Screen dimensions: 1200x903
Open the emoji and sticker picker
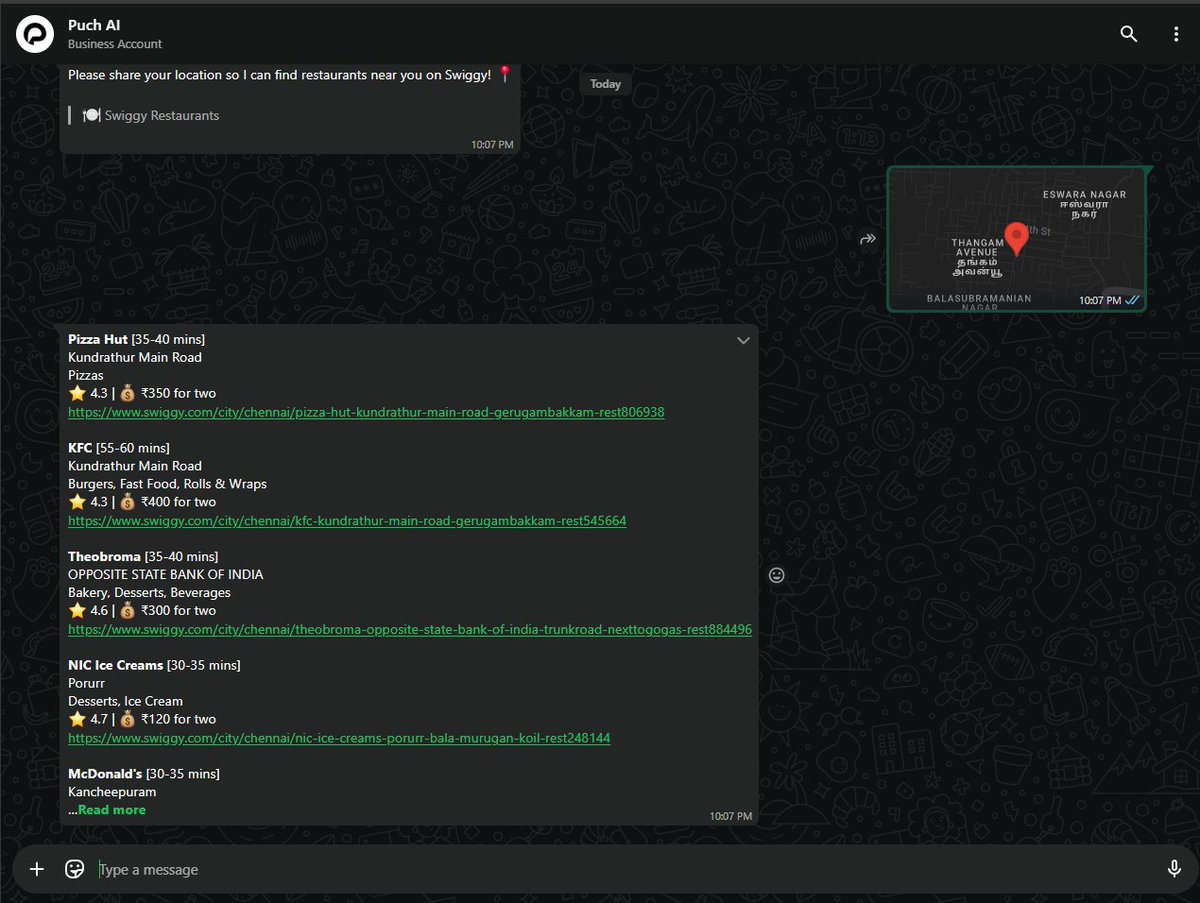[x=74, y=869]
